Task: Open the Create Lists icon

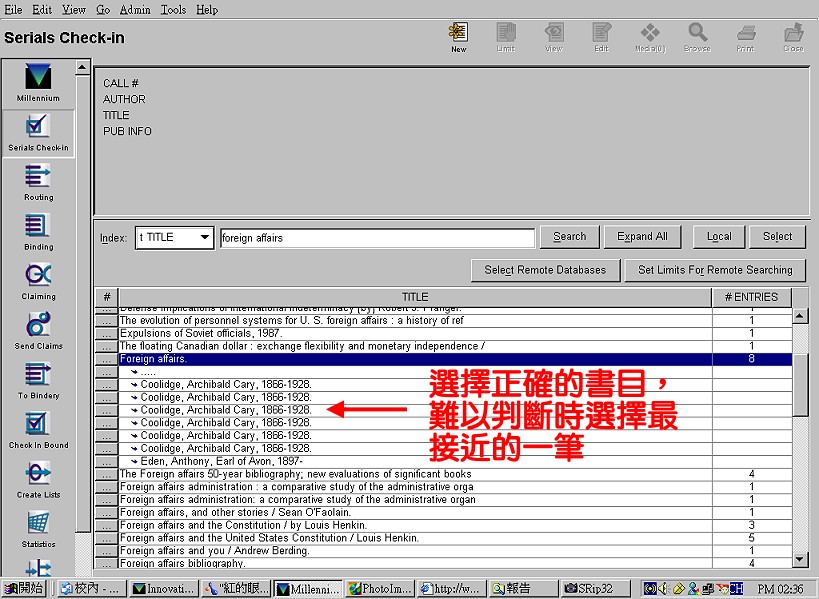Action: click(x=38, y=478)
